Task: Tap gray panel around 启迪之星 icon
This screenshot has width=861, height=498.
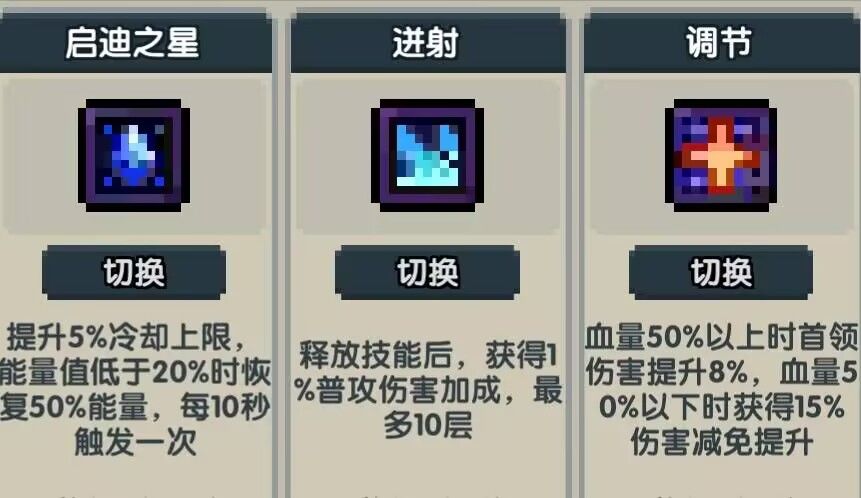Action: click(x=134, y=156)
